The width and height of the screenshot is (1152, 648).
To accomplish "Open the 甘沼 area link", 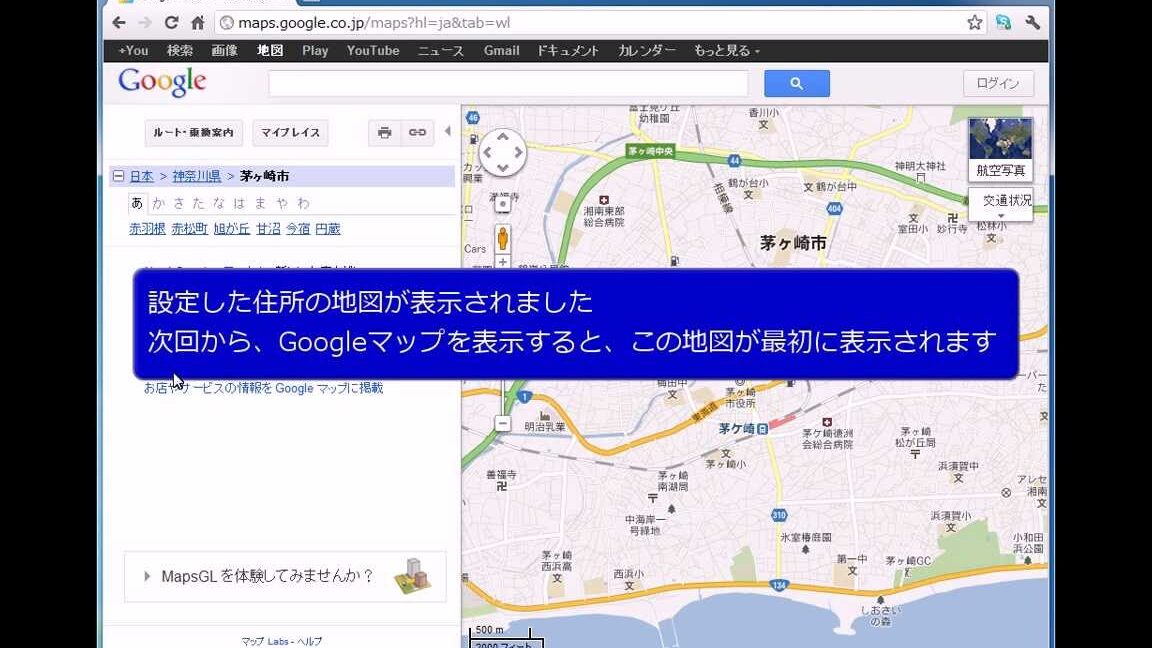I will [268, 228].
